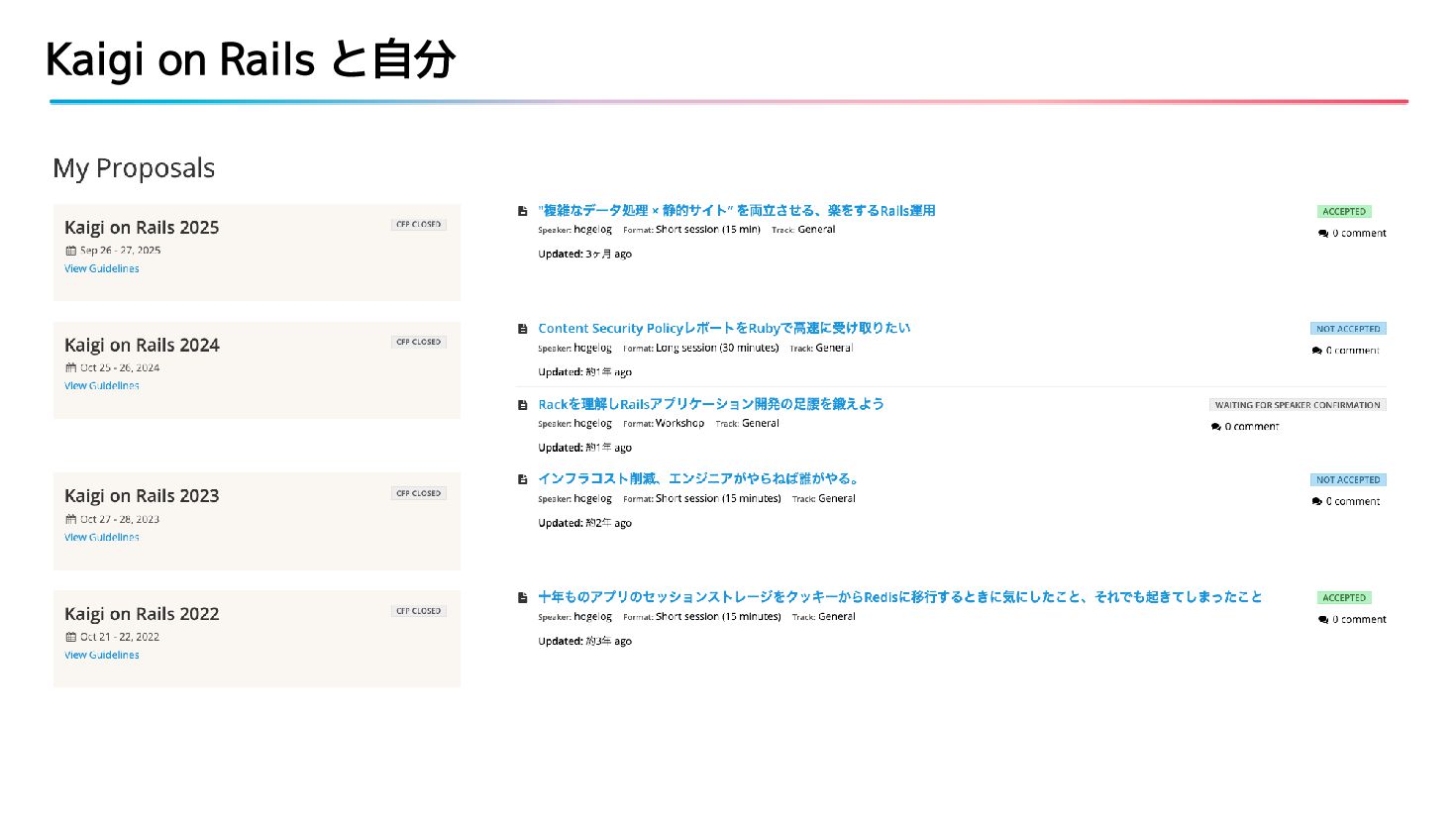This screenshot has height=820, width=1456.
Task: Click 'Updated: 約3年 ago' text
Action: coord(584,642)
